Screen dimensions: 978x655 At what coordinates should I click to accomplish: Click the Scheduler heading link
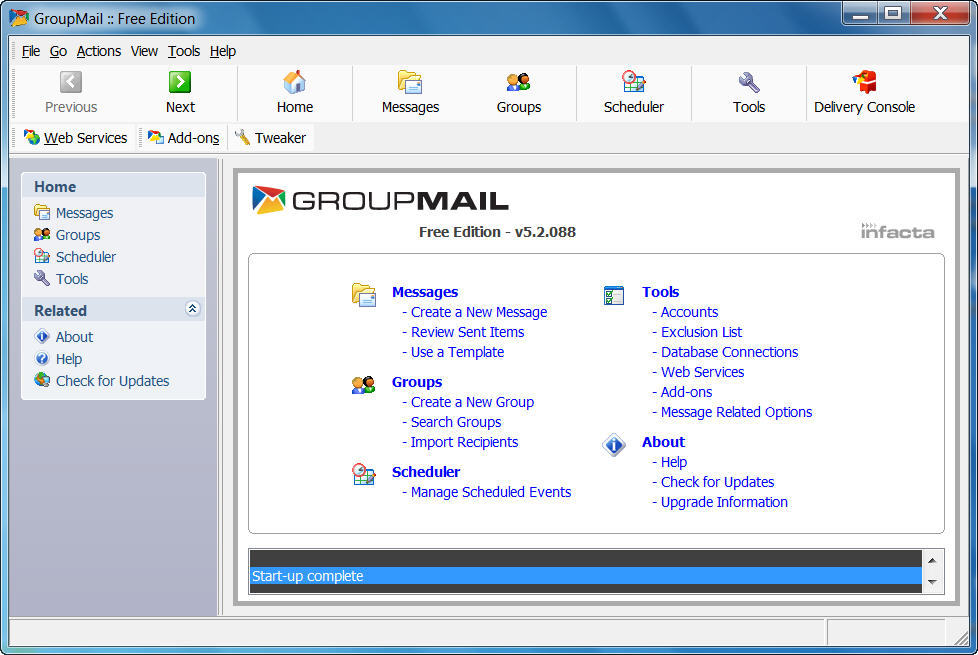click(426, 472)
